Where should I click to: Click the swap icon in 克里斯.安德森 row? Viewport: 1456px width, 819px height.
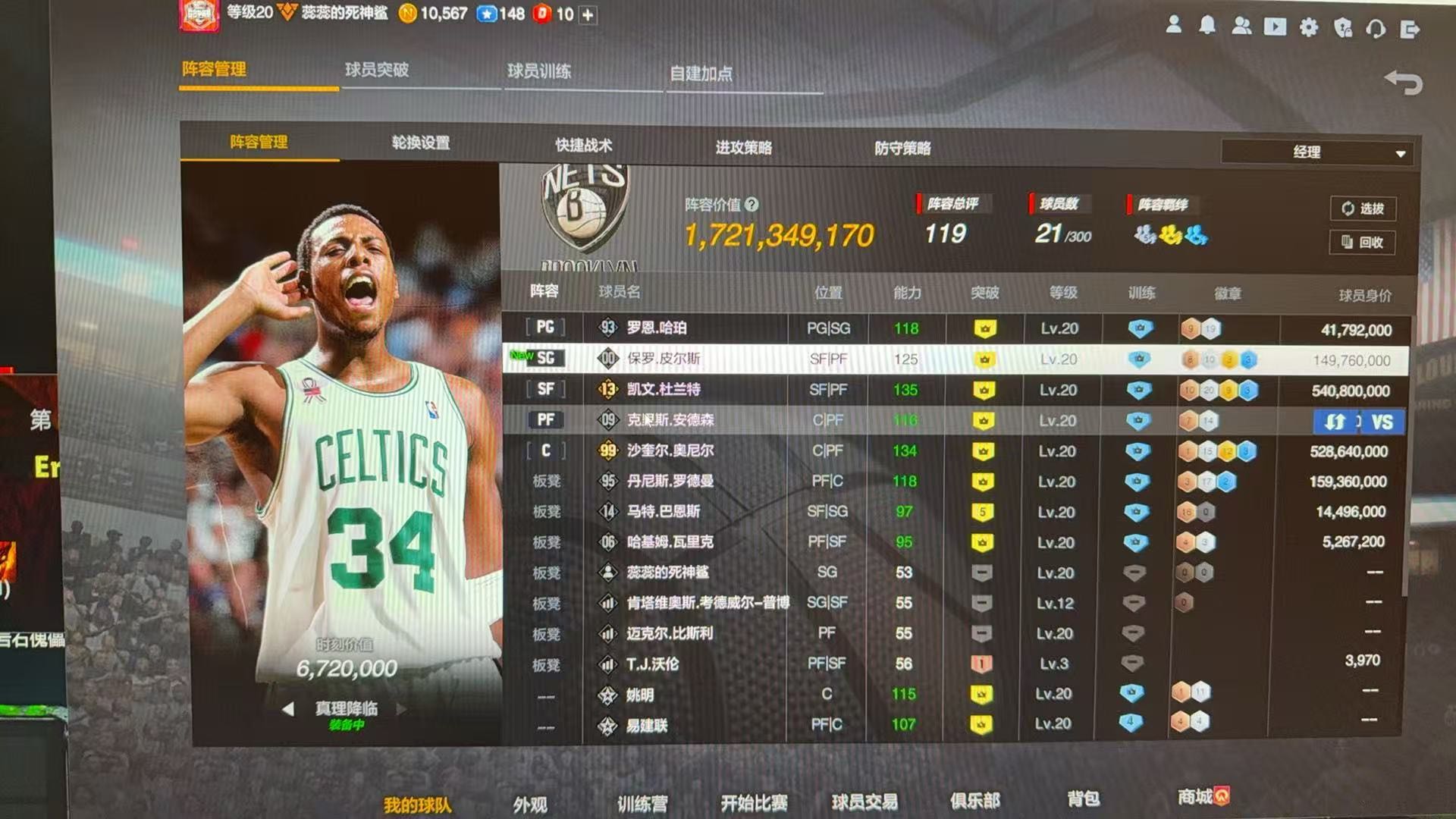click(1335, 422)
